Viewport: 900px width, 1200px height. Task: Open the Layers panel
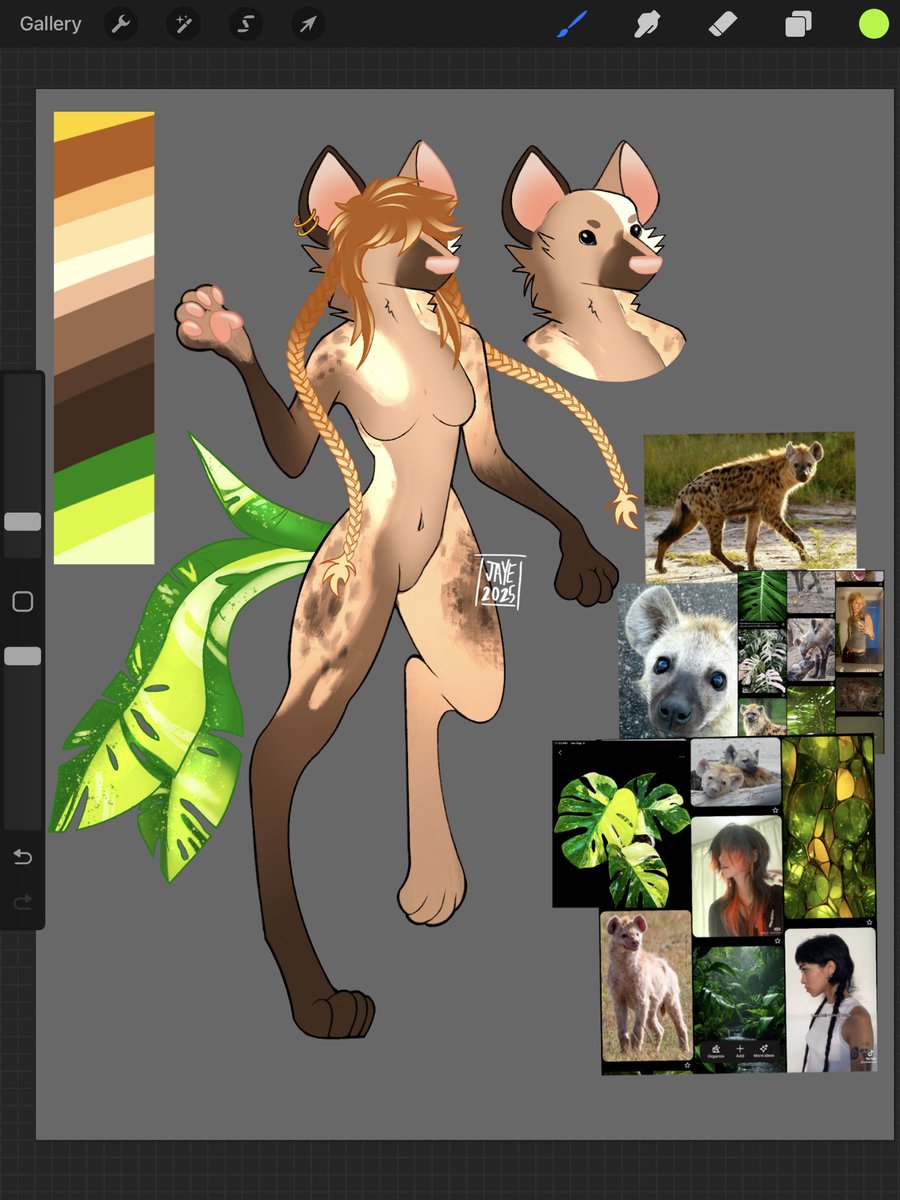click(798, 24)
